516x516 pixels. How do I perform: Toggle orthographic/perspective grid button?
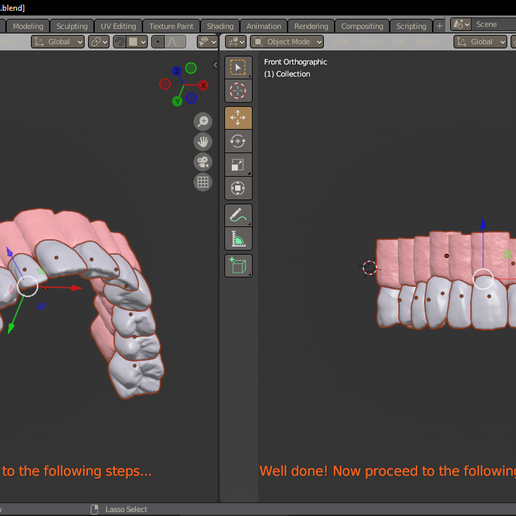pos(203,182)
